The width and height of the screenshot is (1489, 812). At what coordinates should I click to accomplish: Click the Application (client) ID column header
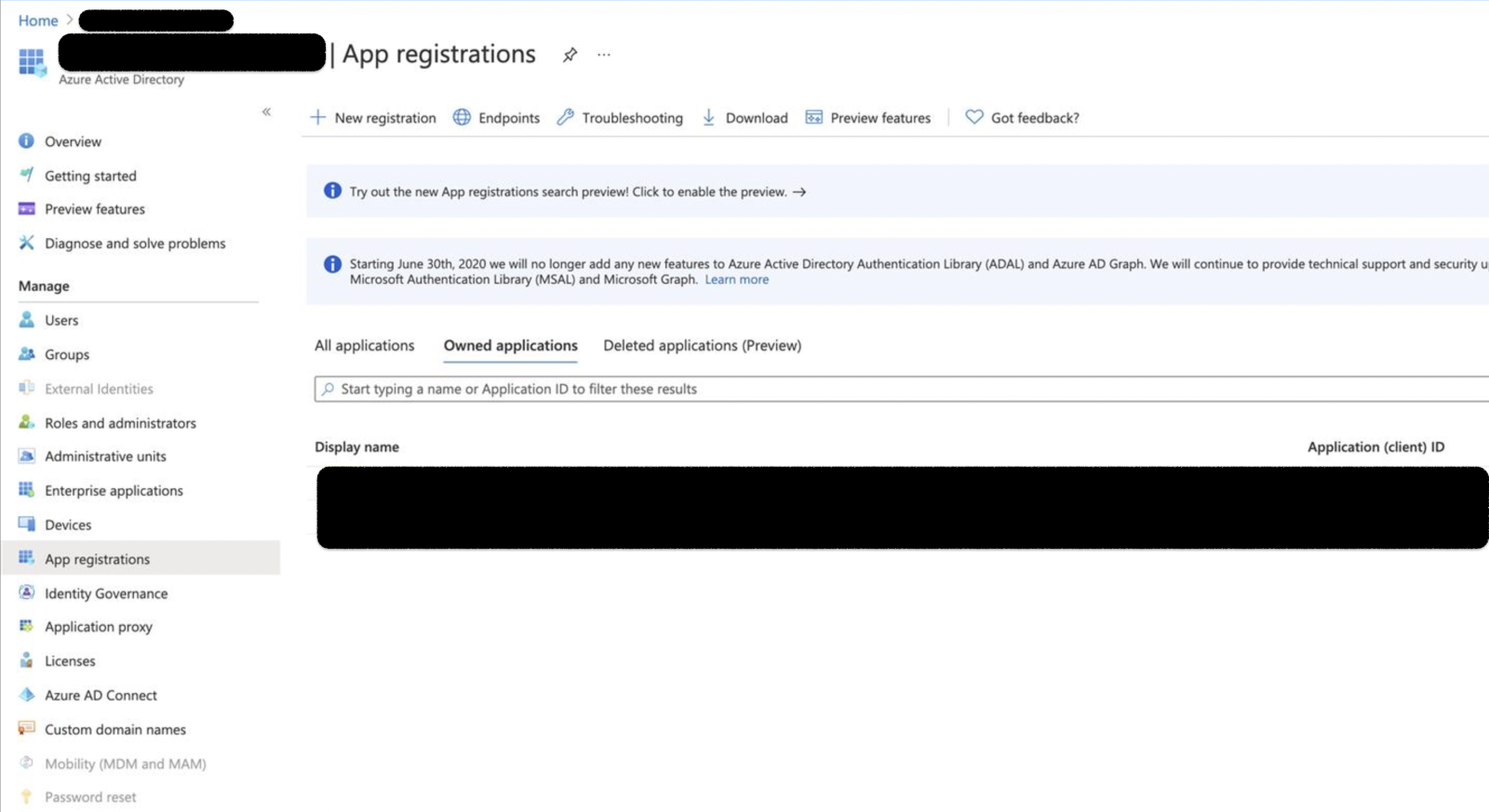(x=1375, y=446)
